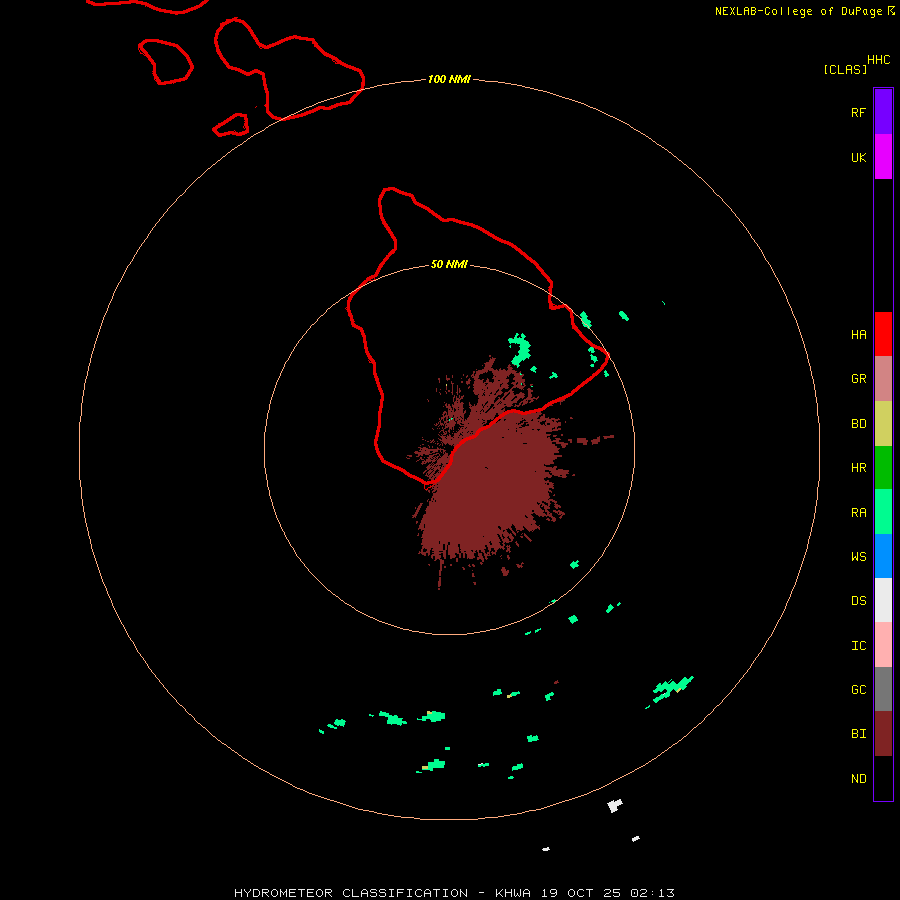Click the WS blue legend swatch
Image resolution: width=900 pixels, height=900 pixels.
tap(883, 556)
